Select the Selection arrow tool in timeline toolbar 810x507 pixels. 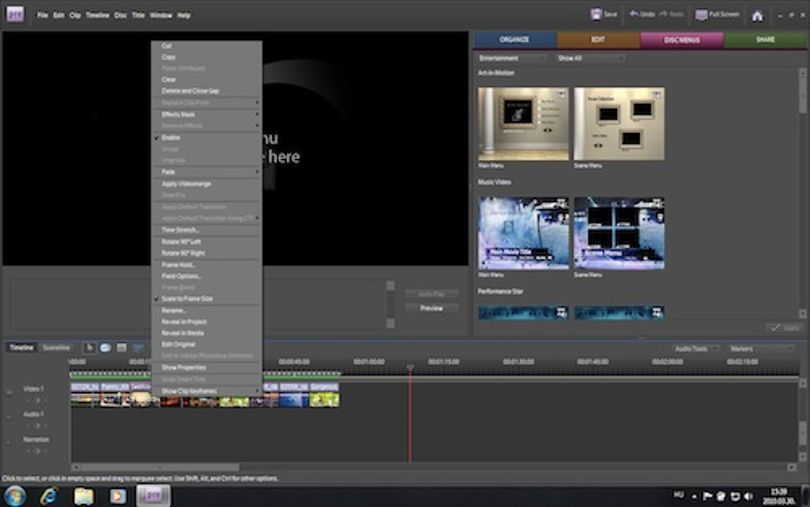coord(89,348)
